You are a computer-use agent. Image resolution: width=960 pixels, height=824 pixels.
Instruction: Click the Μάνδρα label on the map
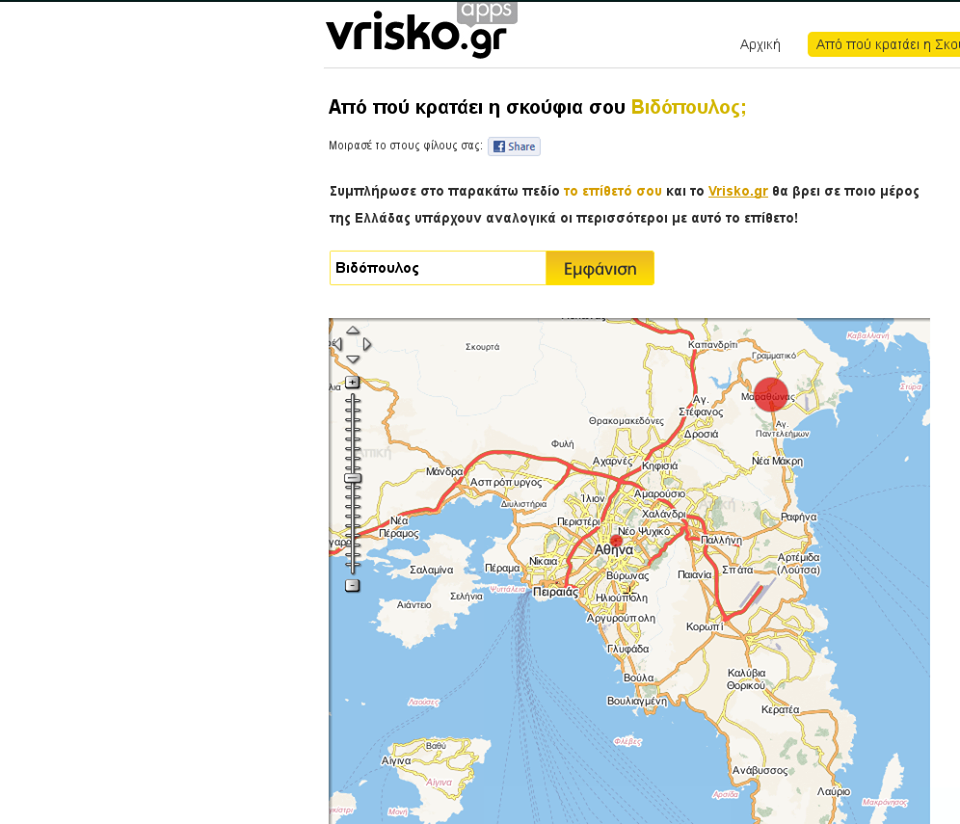click(444, 471)
